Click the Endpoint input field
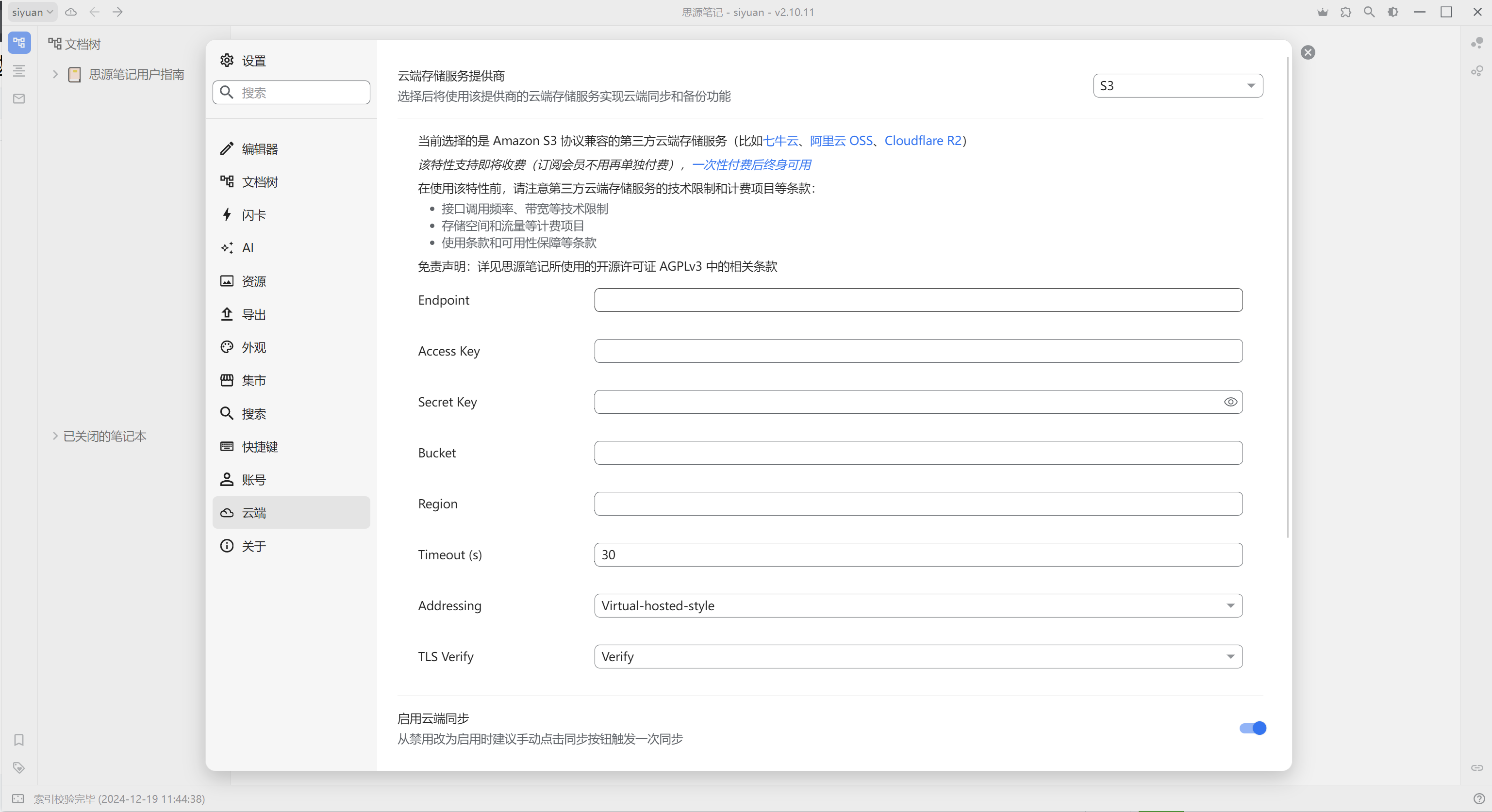The width and height of the screenshot is (1492, 812). tap(918, 300)
